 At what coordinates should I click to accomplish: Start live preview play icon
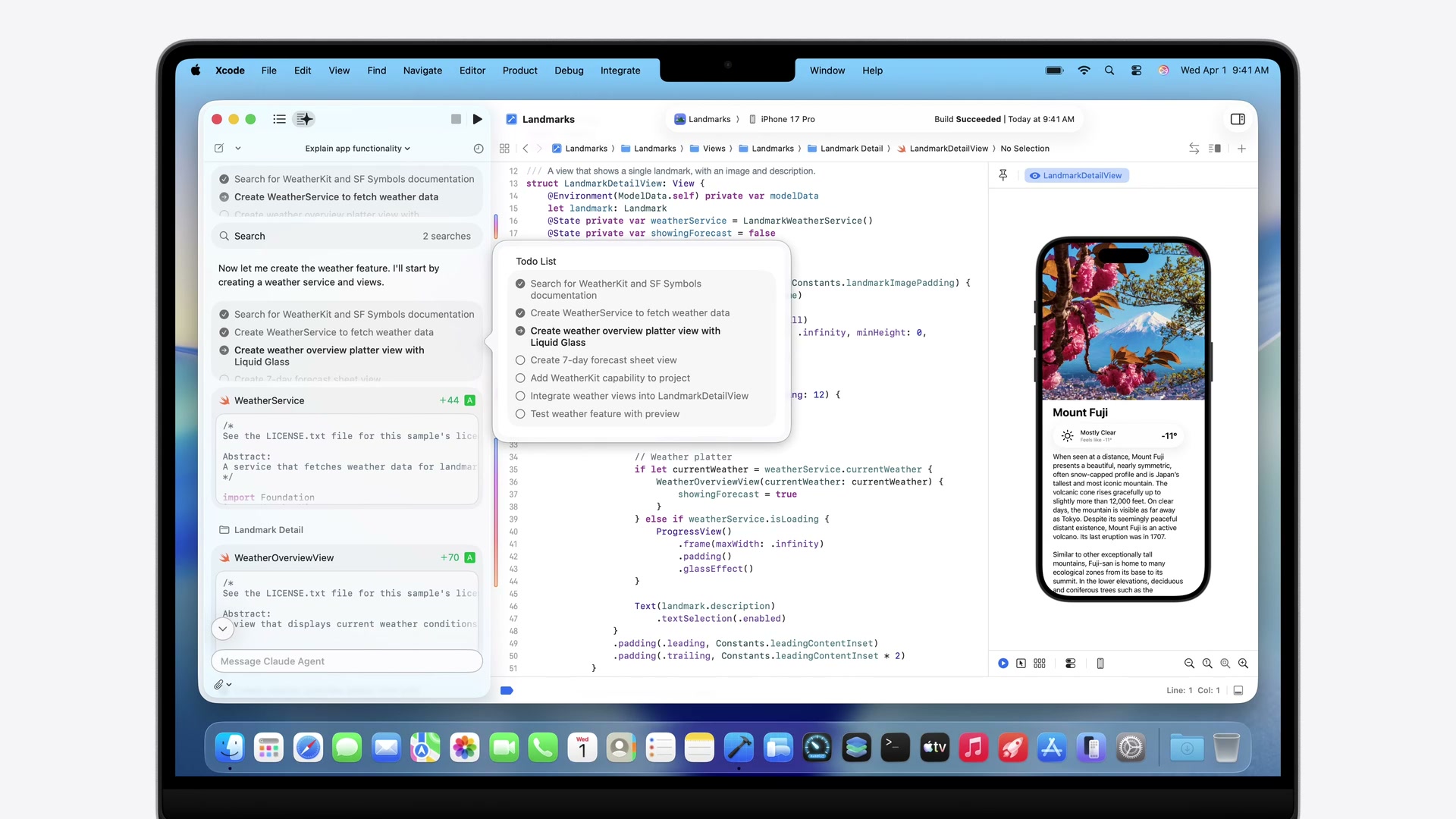coord(1003,664)
